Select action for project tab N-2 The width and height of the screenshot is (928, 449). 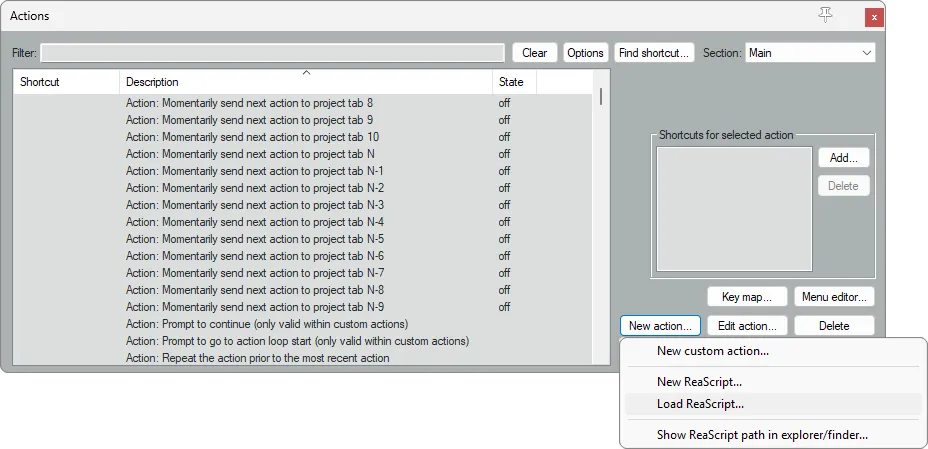tap(302, 188)
